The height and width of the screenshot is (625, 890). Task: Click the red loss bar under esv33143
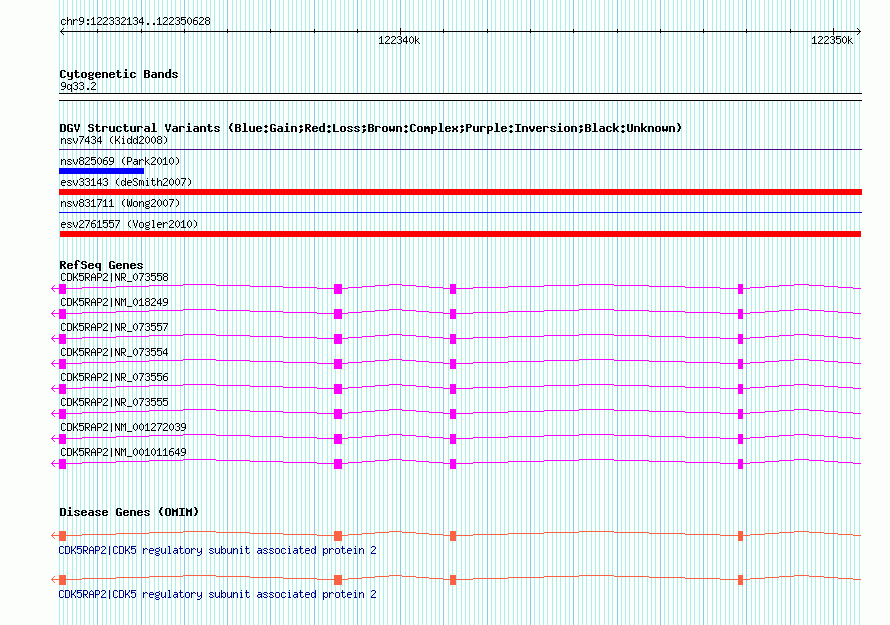pos(460,192)
